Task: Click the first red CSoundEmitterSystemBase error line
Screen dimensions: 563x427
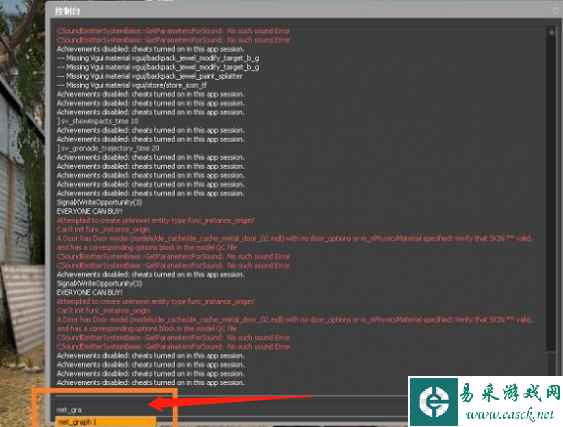Action: [x=173, y=31]
